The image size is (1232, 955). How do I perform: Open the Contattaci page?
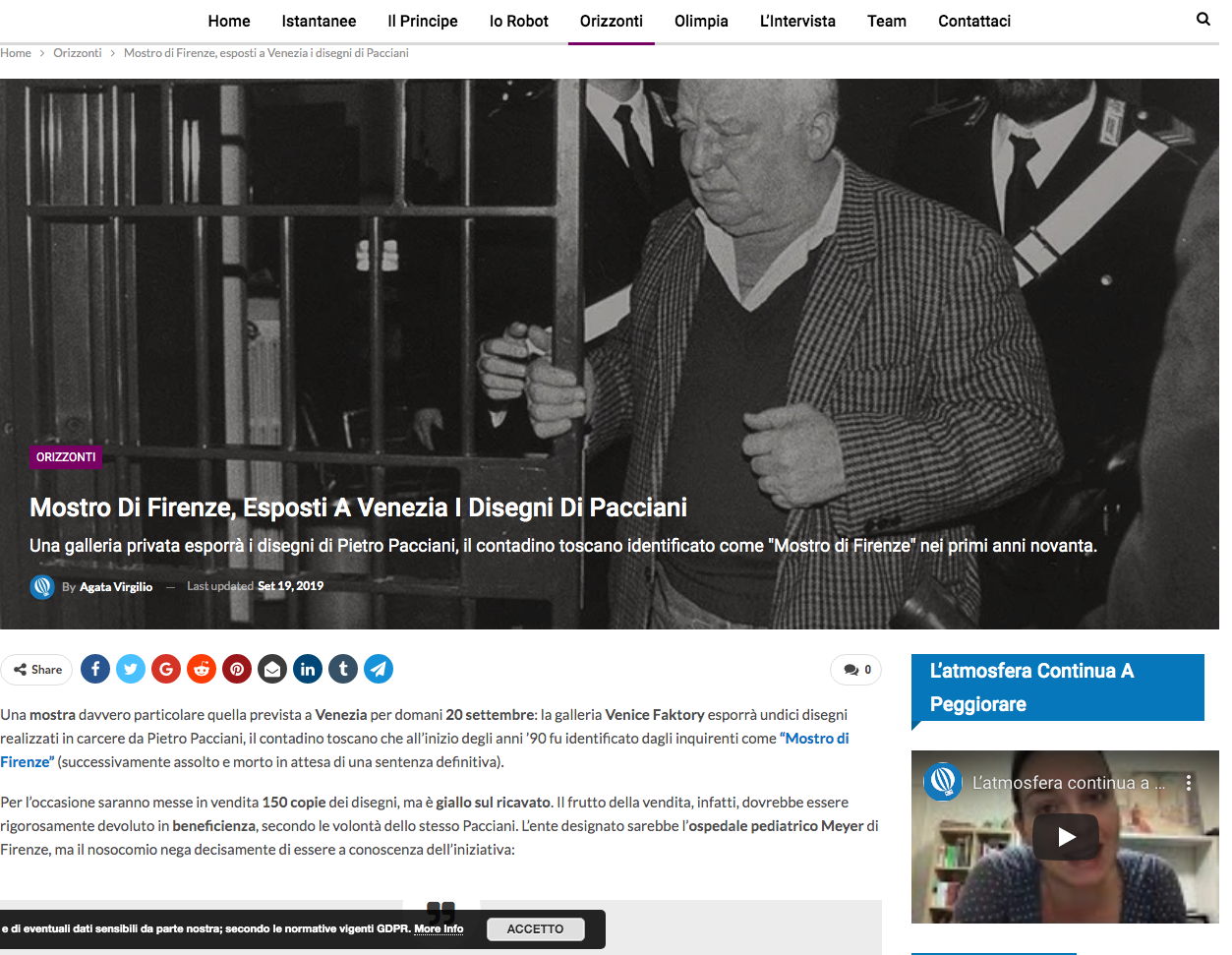click(x=974, y=21)
